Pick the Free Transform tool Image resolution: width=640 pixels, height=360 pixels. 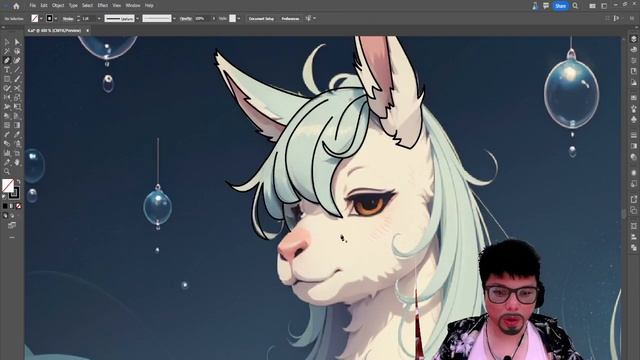pos(17,107)
